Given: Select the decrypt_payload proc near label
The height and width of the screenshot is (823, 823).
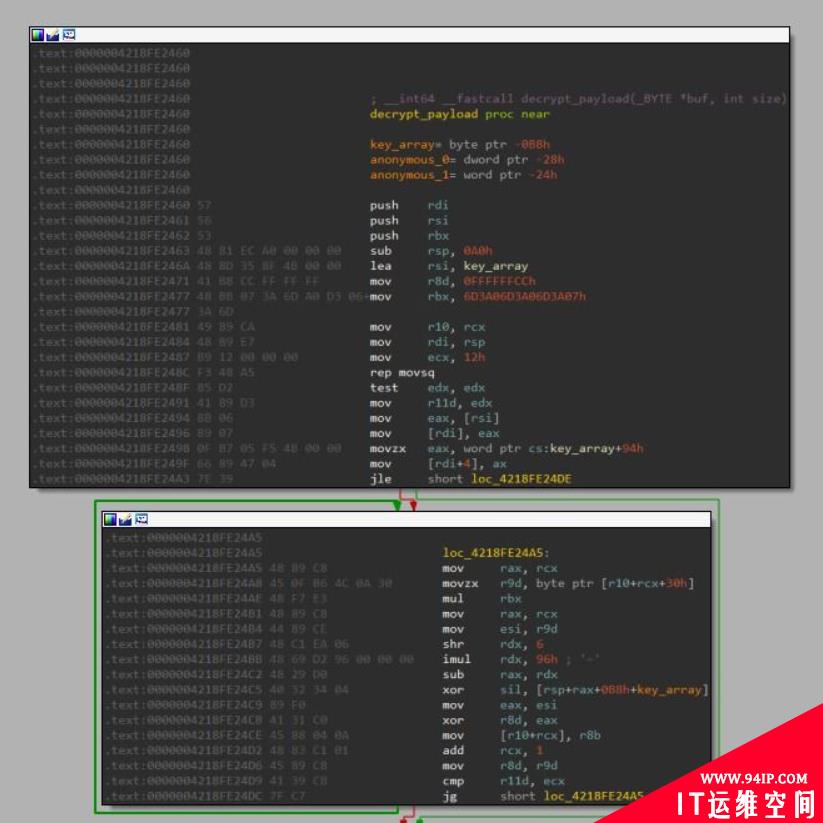Looking at the screenshot, I should coord(459,114).
